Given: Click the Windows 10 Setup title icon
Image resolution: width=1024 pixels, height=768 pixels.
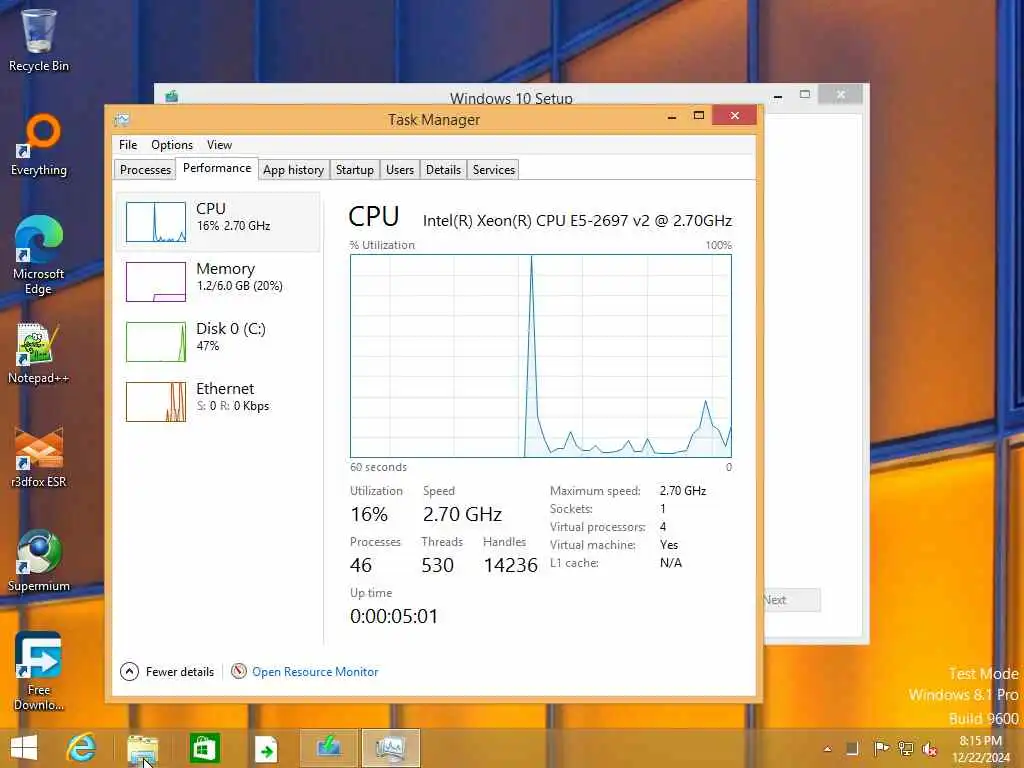Looking at the screenshot, I should pyautogui.click(x=172, y=97).
